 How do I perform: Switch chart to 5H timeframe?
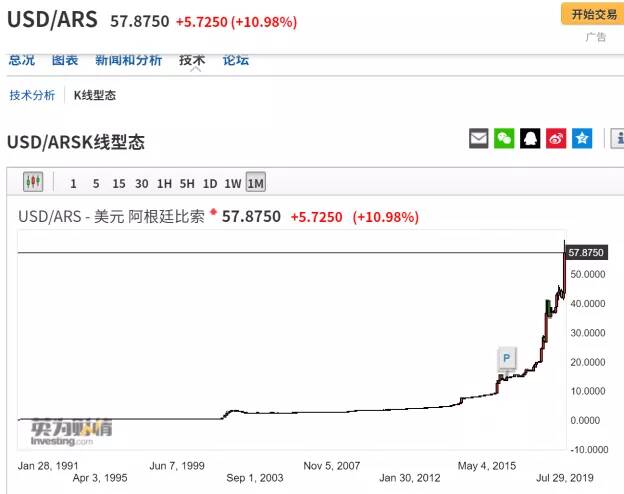click(x=187, y=184)
